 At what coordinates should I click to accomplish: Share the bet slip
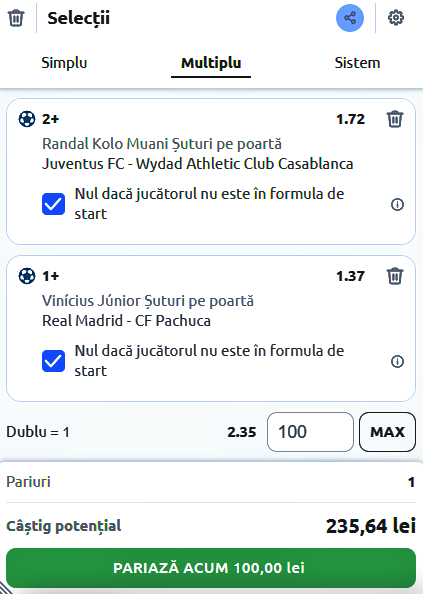pyautogui.click(x=350, y=18)
